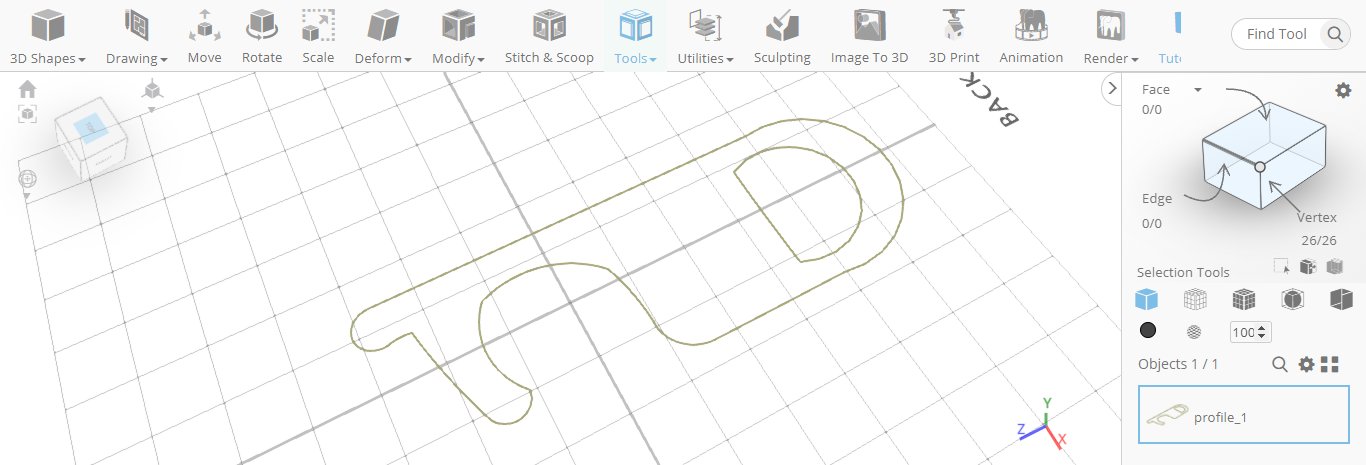Enable the solid with wireframe cube mode
Screen dimensions: 1366x465
[1244, 299]
